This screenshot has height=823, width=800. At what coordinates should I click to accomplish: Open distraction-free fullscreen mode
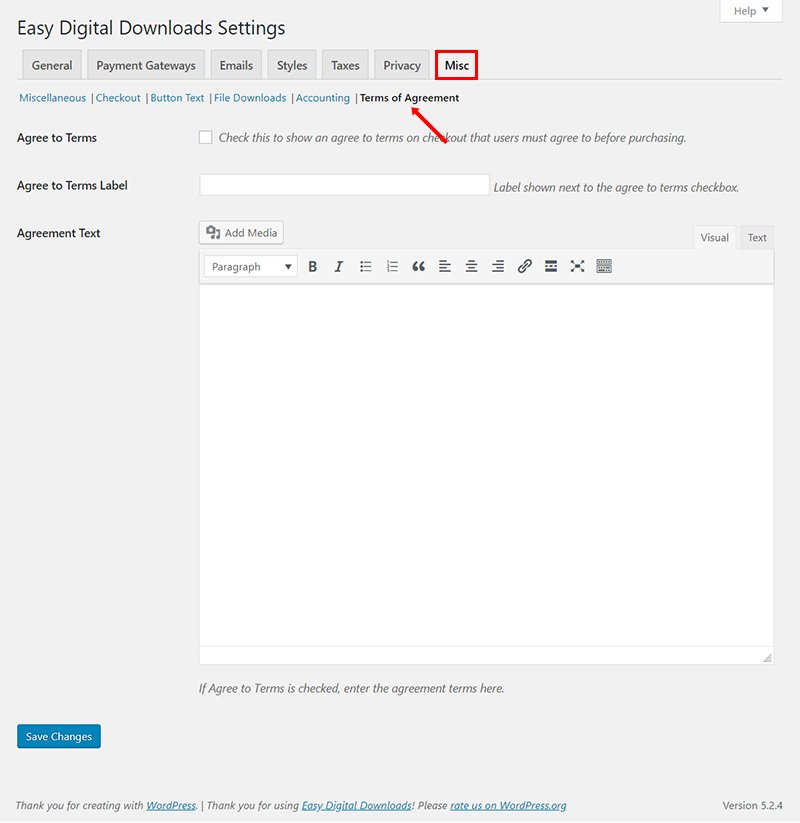tap(577, 267)
